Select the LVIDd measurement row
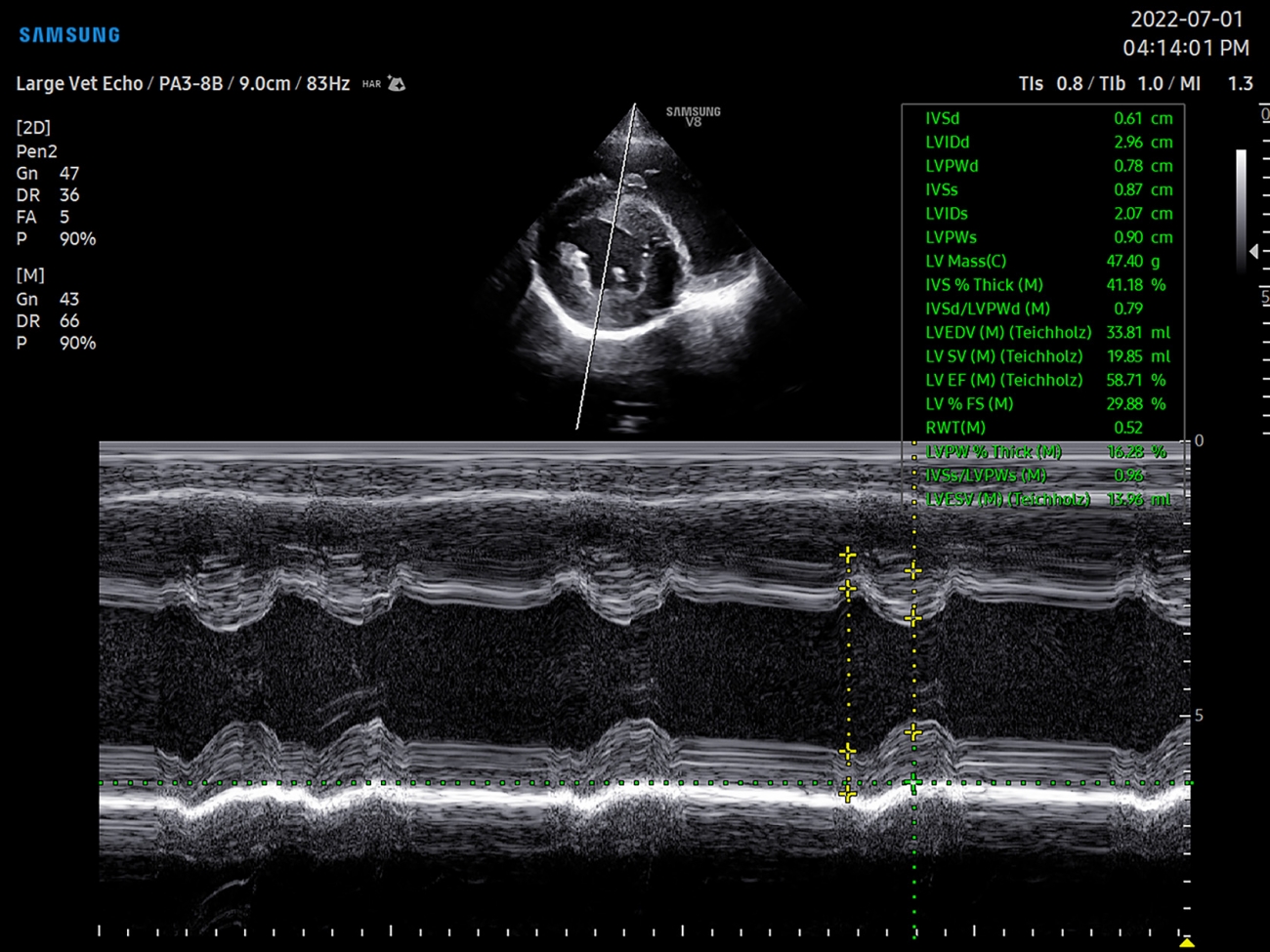Viewport: 1270px width, 952px height. (1047, 143)
